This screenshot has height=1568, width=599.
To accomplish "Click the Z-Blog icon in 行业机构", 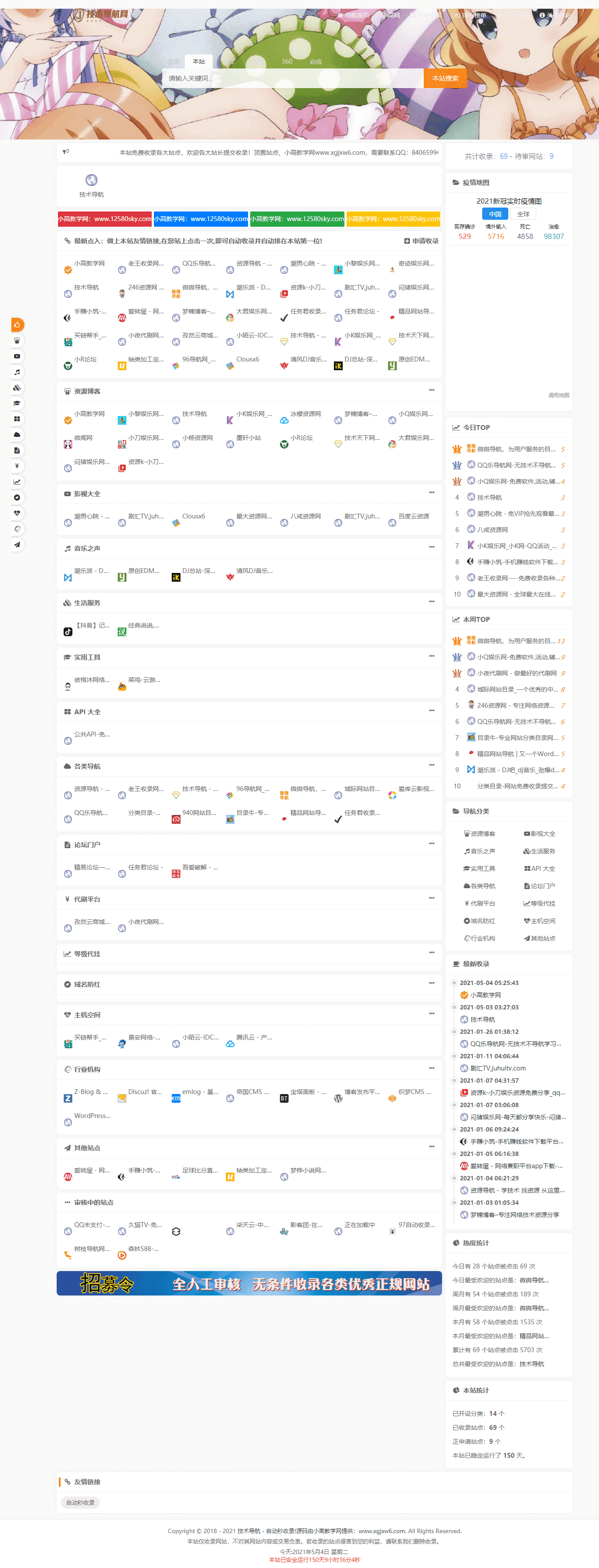I will (68, 1098).
